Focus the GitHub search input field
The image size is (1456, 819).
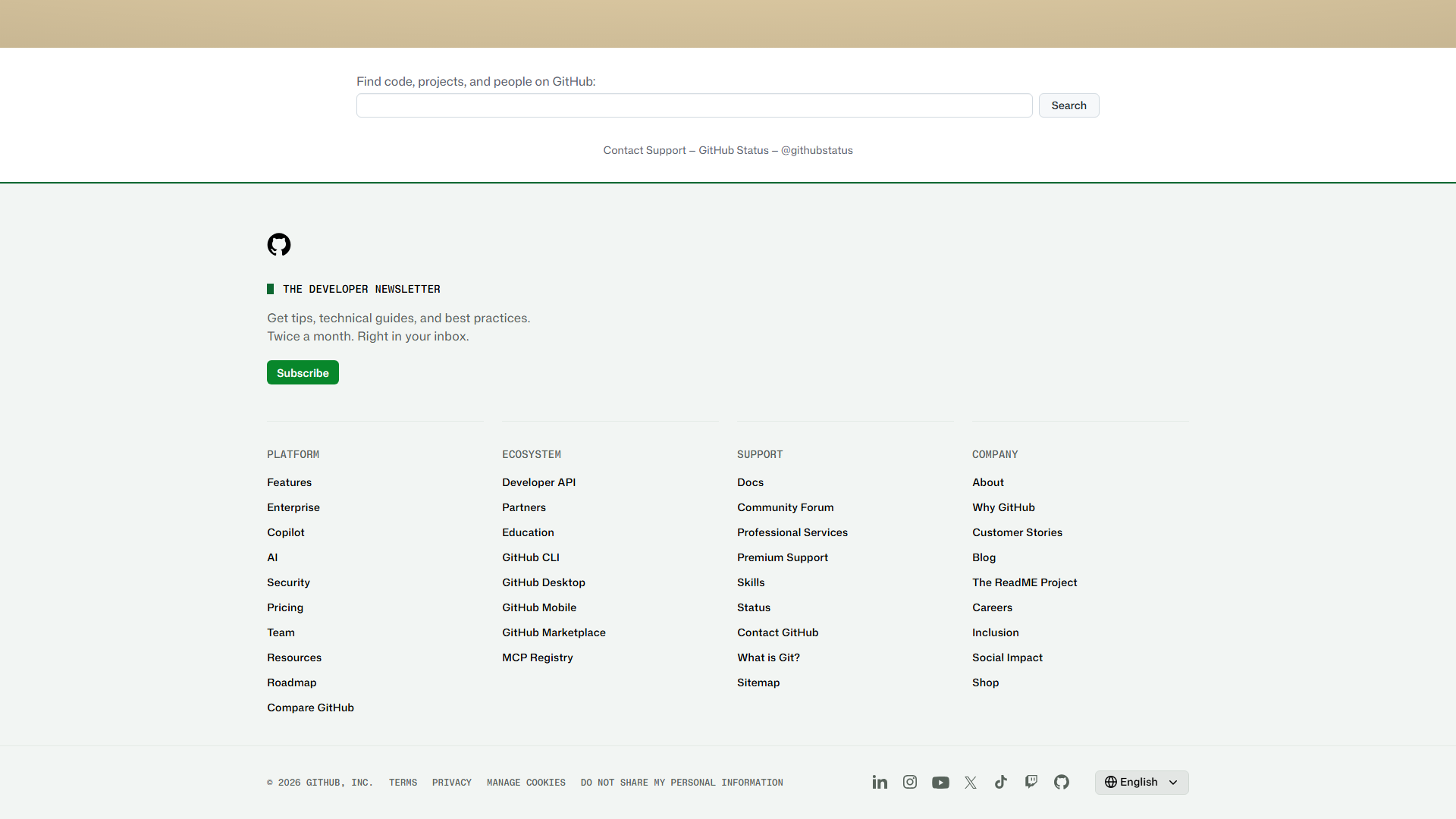point(694,105)
